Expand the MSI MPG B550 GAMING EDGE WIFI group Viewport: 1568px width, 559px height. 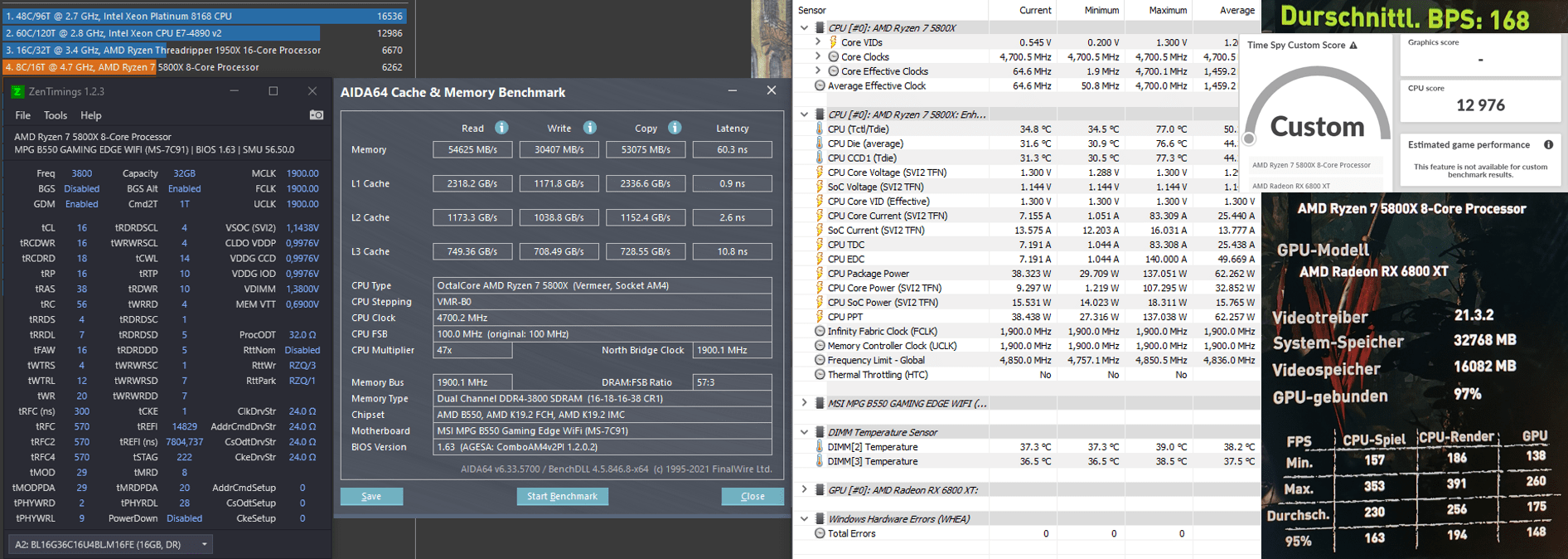coord(804,404)
